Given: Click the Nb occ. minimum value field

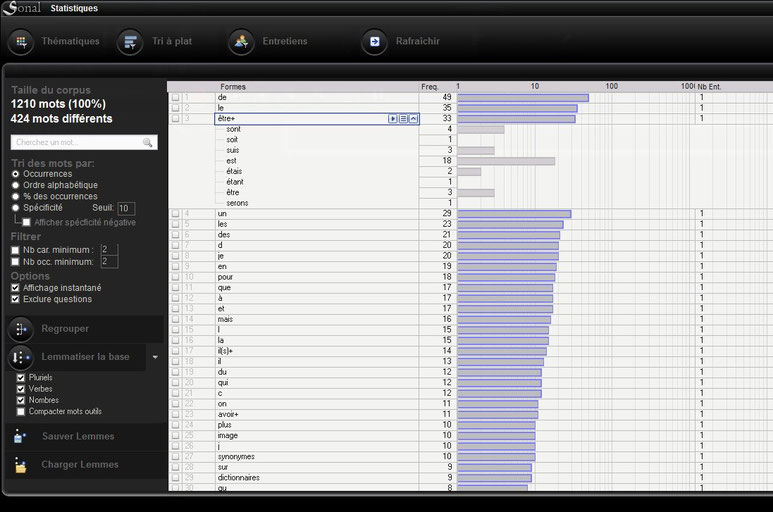Looking at the screenshot, I should click(109, 262).
